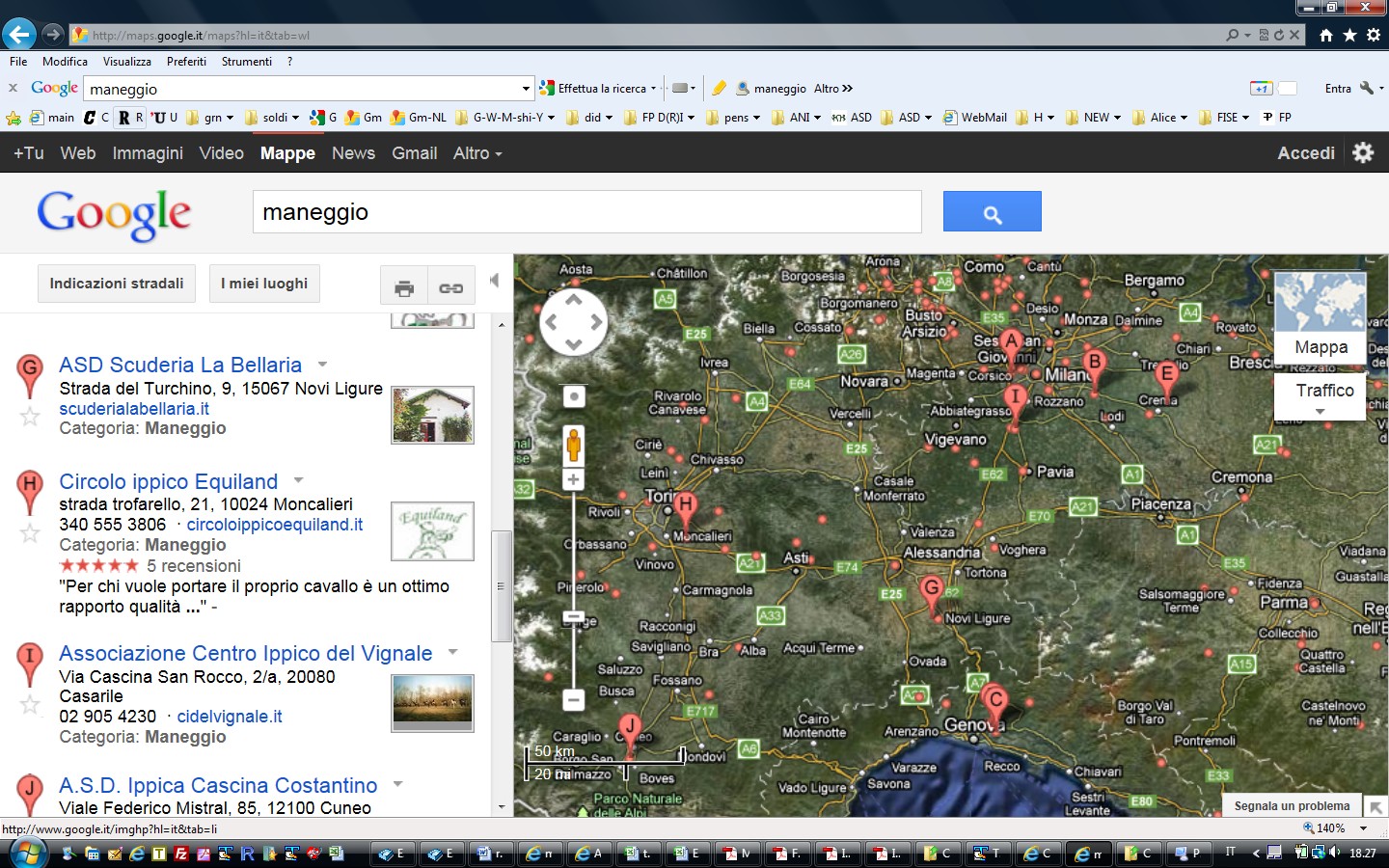Open the File menu
Screen dimensions: 1389x868
tap(18, 62)
